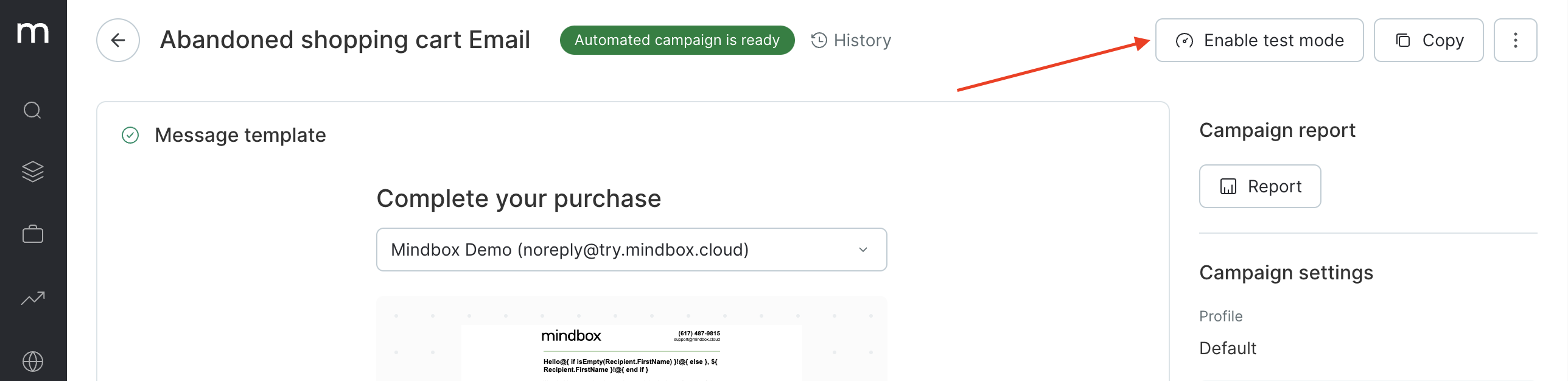The width and height of the screenshot is (1568, 381).
Task: Open search from the sidebar magnifier icon
Action: pos(32,110)
